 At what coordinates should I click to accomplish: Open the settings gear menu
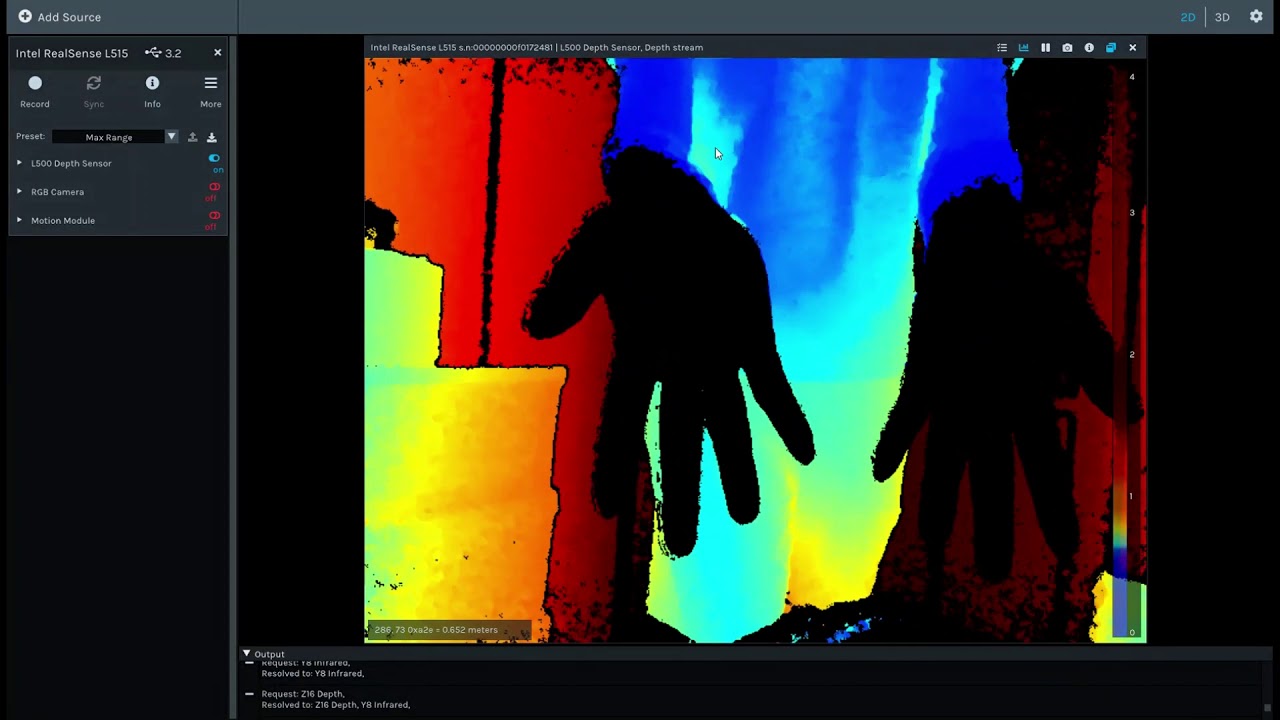[x=1256, y=17]
